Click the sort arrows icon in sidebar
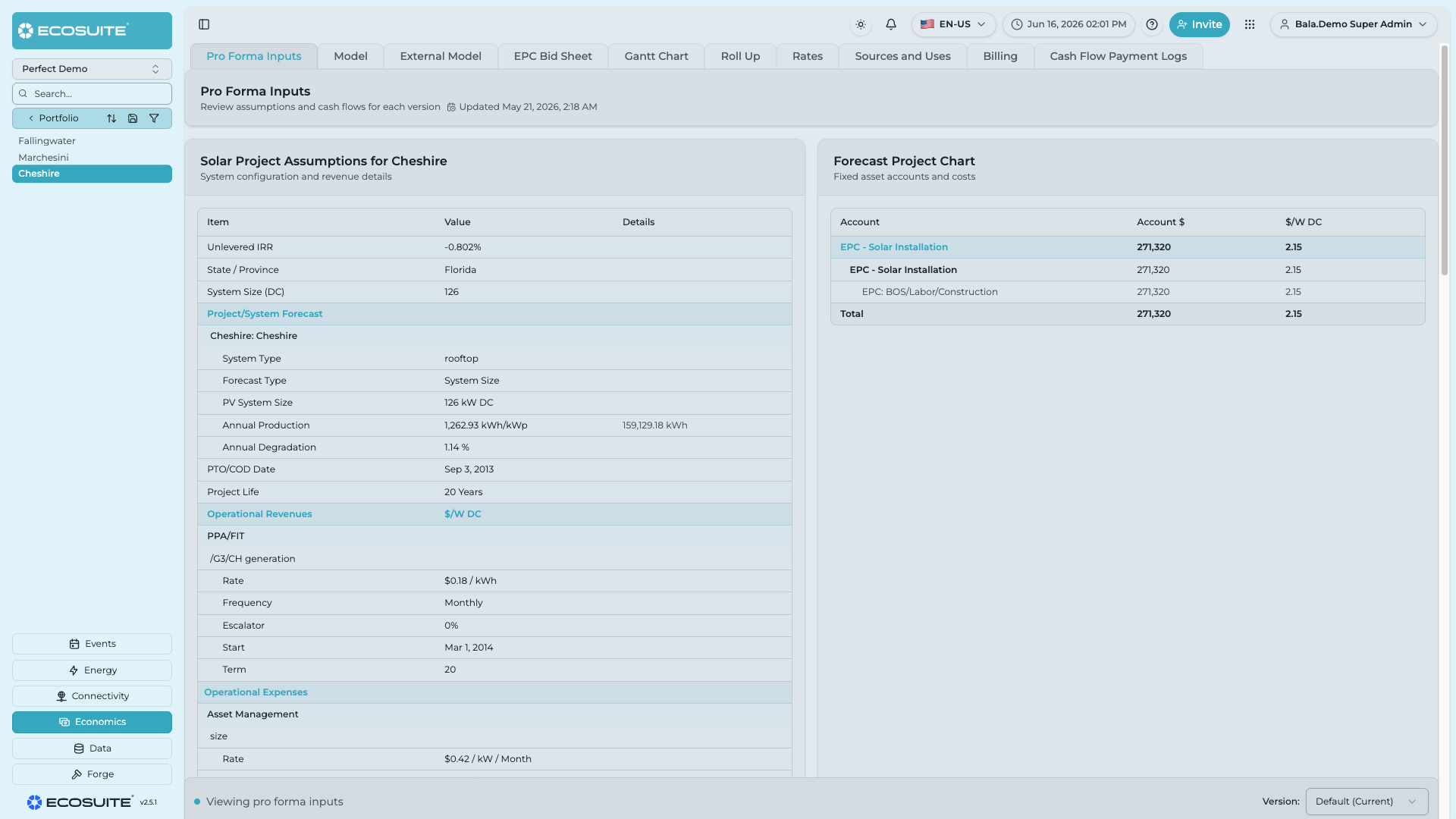The image size is (1456, 819). [x=111, y=118]
